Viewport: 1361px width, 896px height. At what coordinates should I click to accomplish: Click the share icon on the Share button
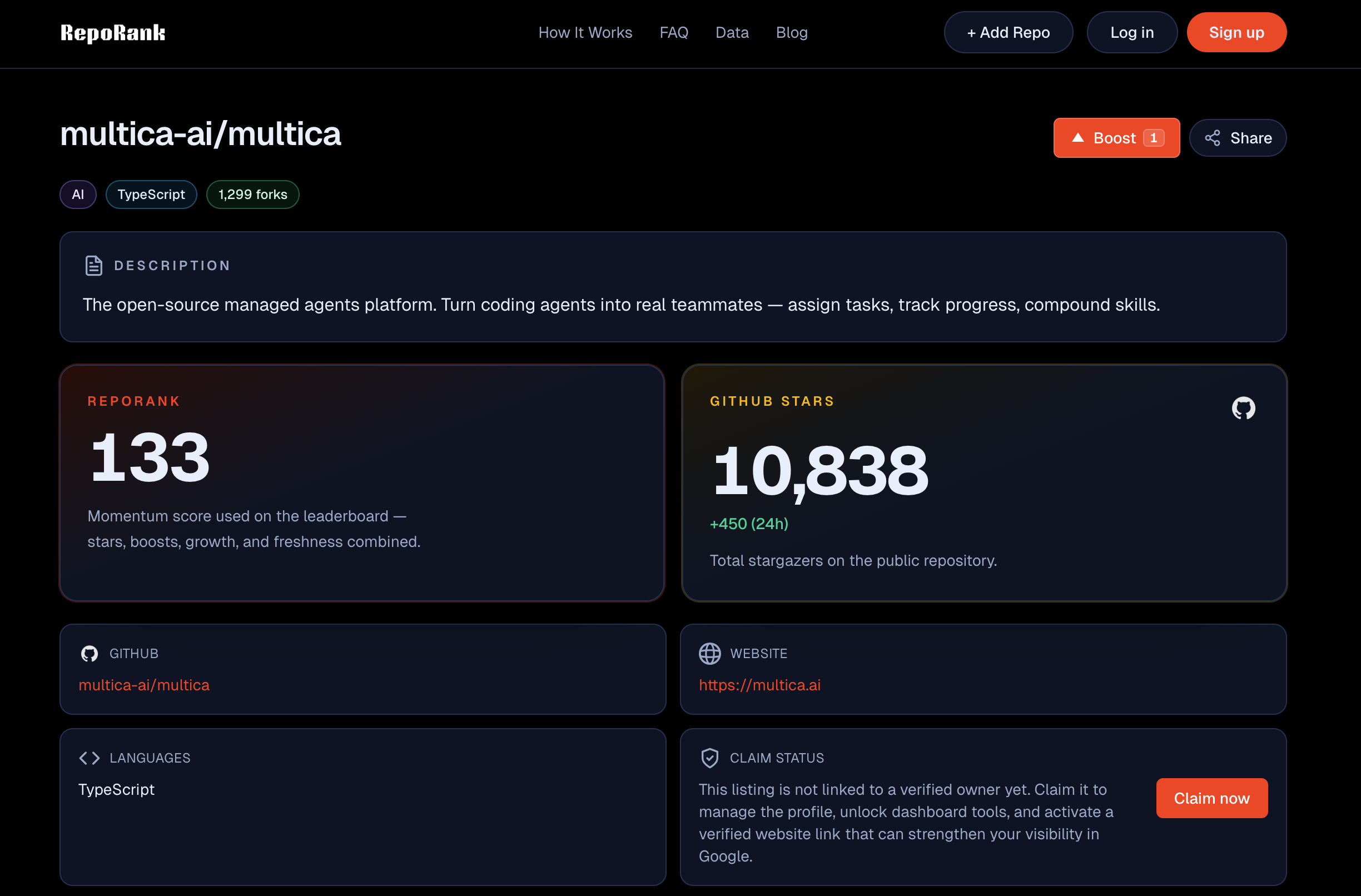[1214, 138]
